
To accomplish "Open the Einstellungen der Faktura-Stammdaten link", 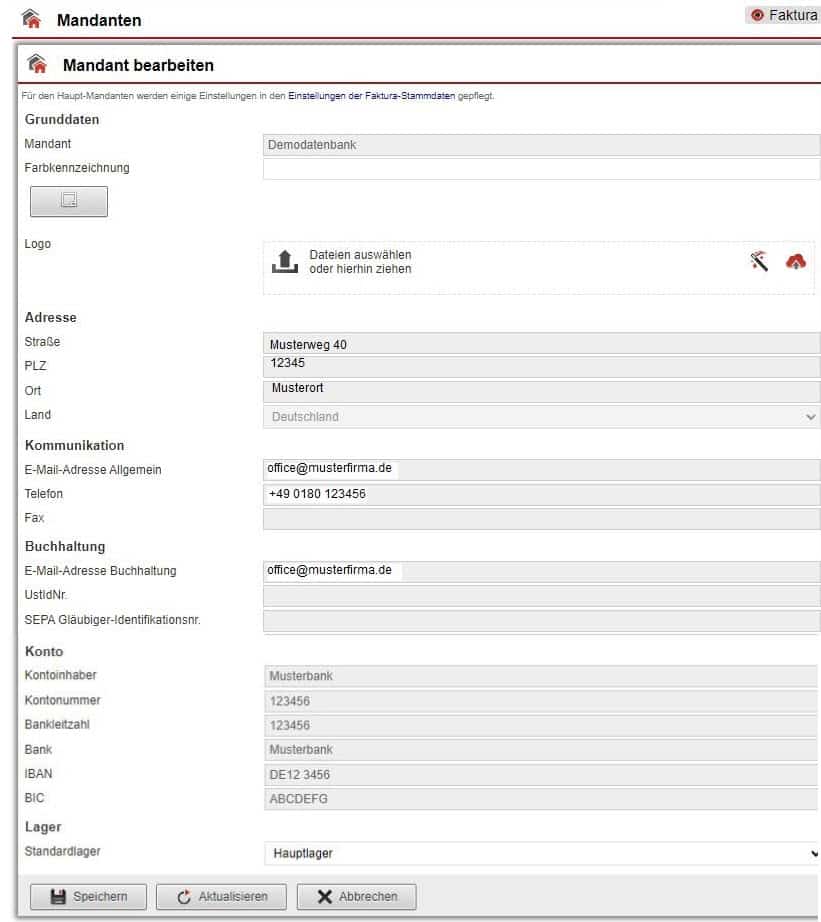I will tap(371, 96).
